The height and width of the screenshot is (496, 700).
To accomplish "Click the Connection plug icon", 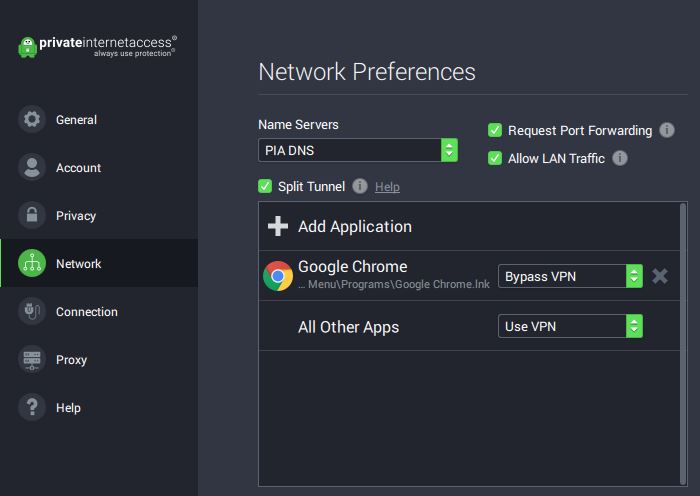I will pyautogui.click(x=32, y=311).
